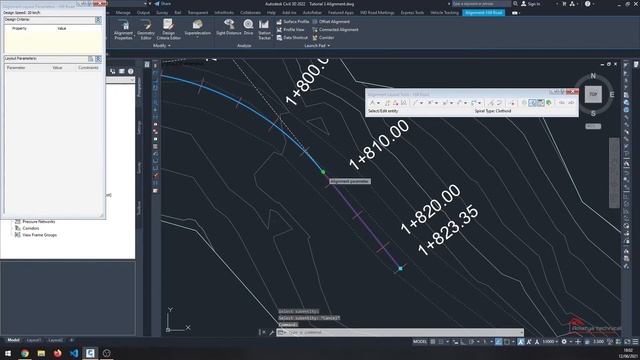Switch to the Survey ribbon tab
Screen dimensions: 640x360
coord(162,13)
